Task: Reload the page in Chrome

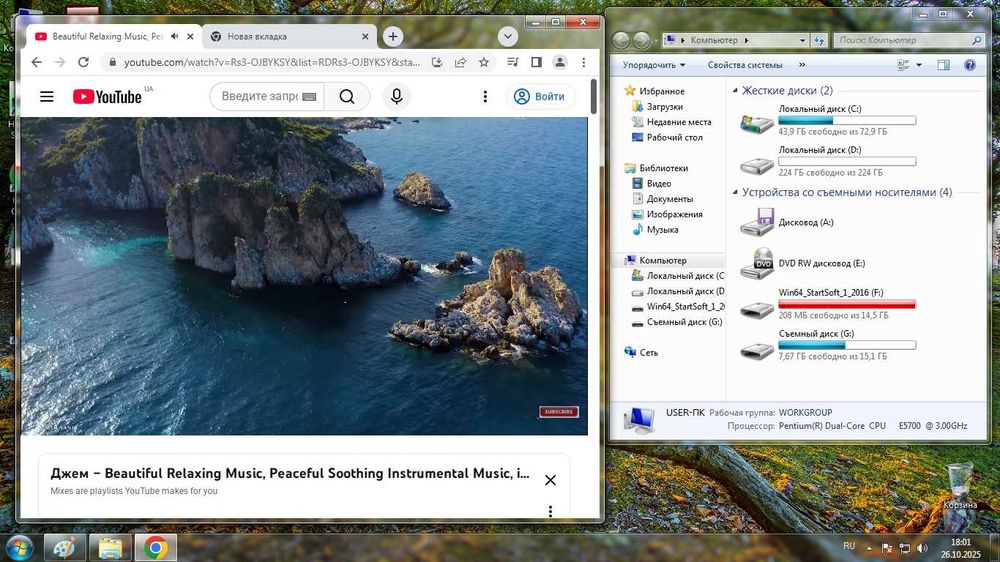Action: (84, 62)
